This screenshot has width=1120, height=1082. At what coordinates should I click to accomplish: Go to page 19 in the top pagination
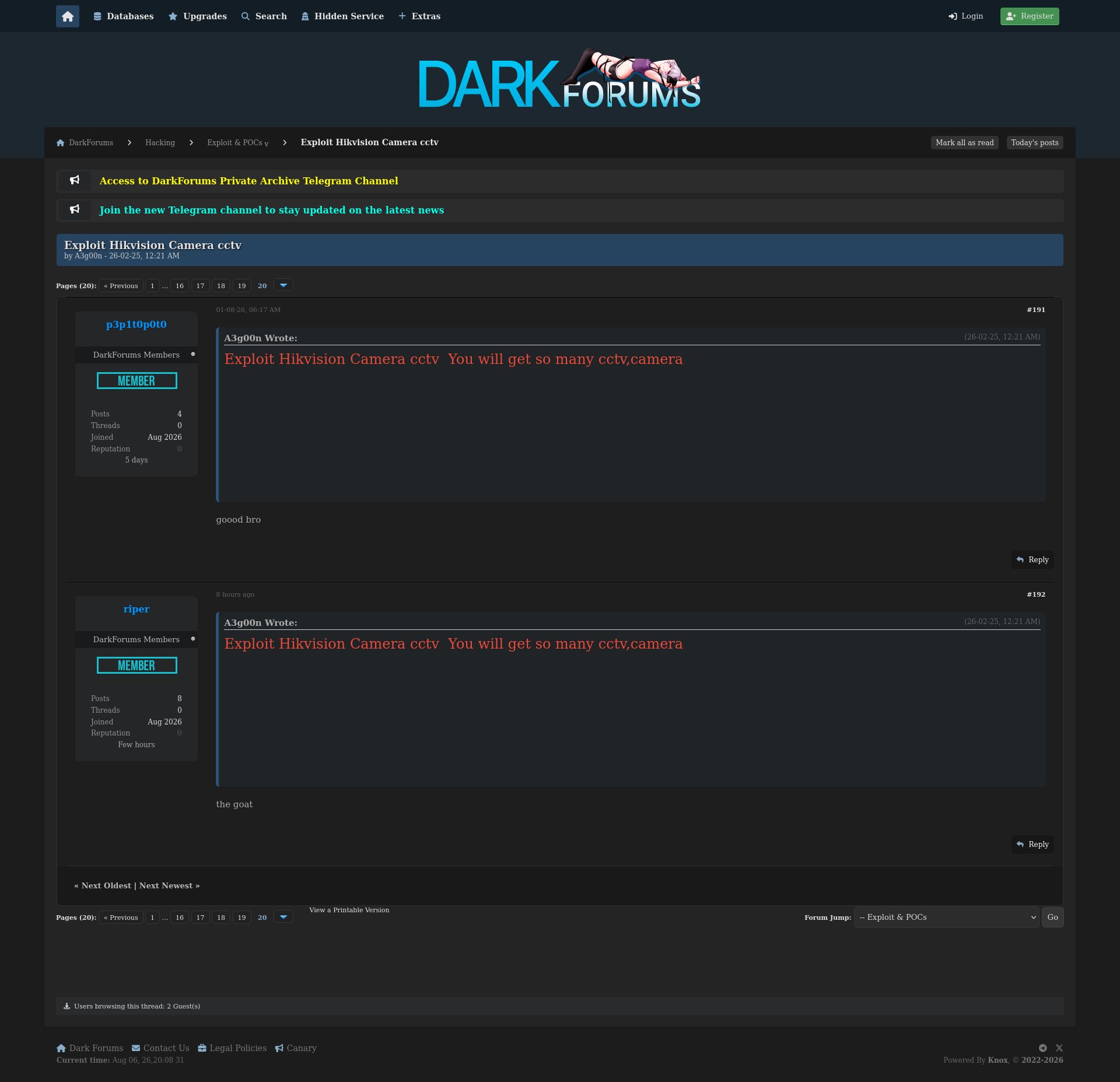click(242, 286)
